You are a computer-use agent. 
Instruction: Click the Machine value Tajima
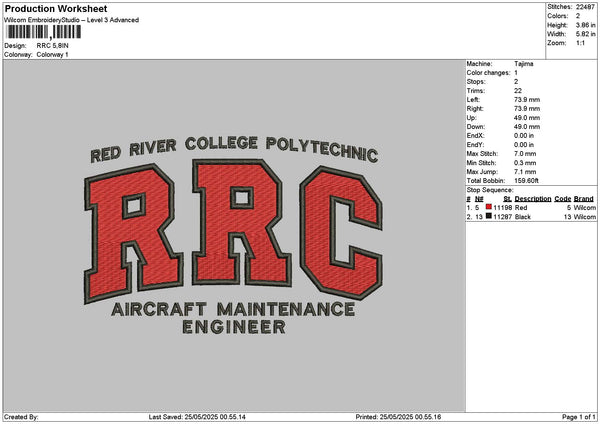[x=524, y=62]
